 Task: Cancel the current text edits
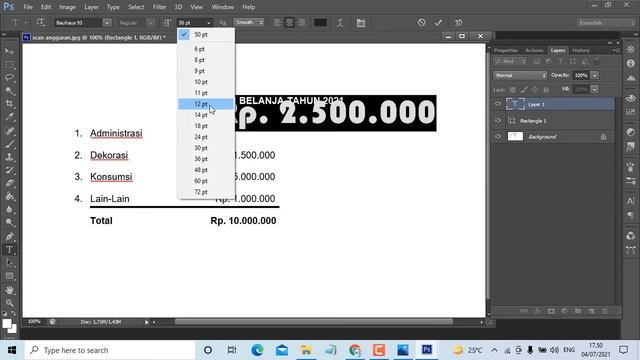(x=422, y=22)
